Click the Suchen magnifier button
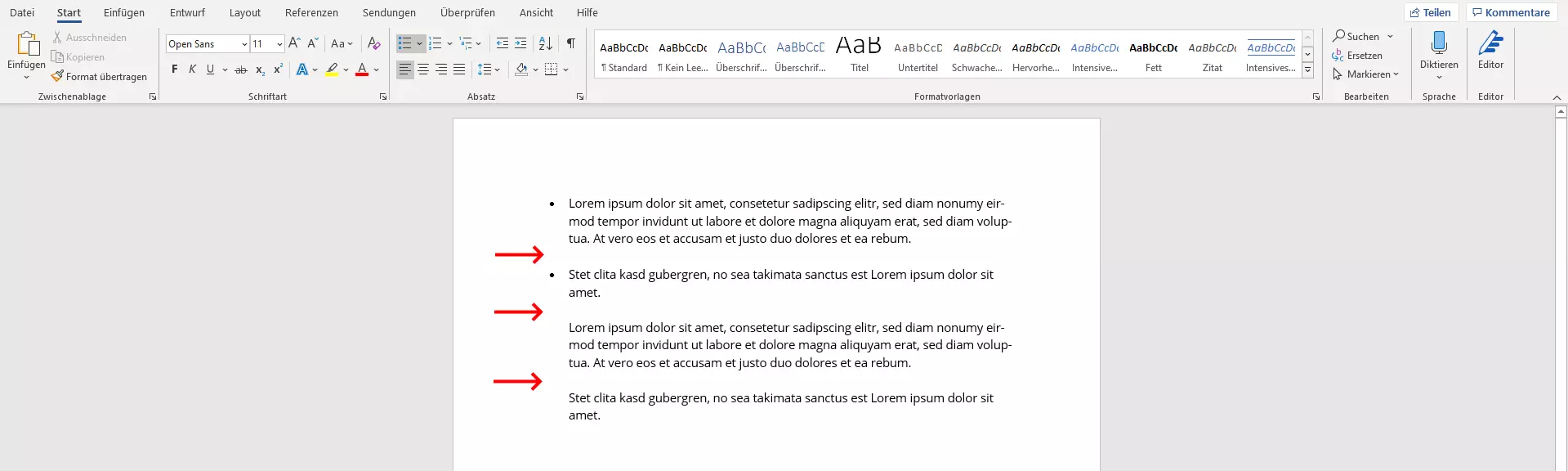Viewport: 1568px width, 471px height. 1356,36
